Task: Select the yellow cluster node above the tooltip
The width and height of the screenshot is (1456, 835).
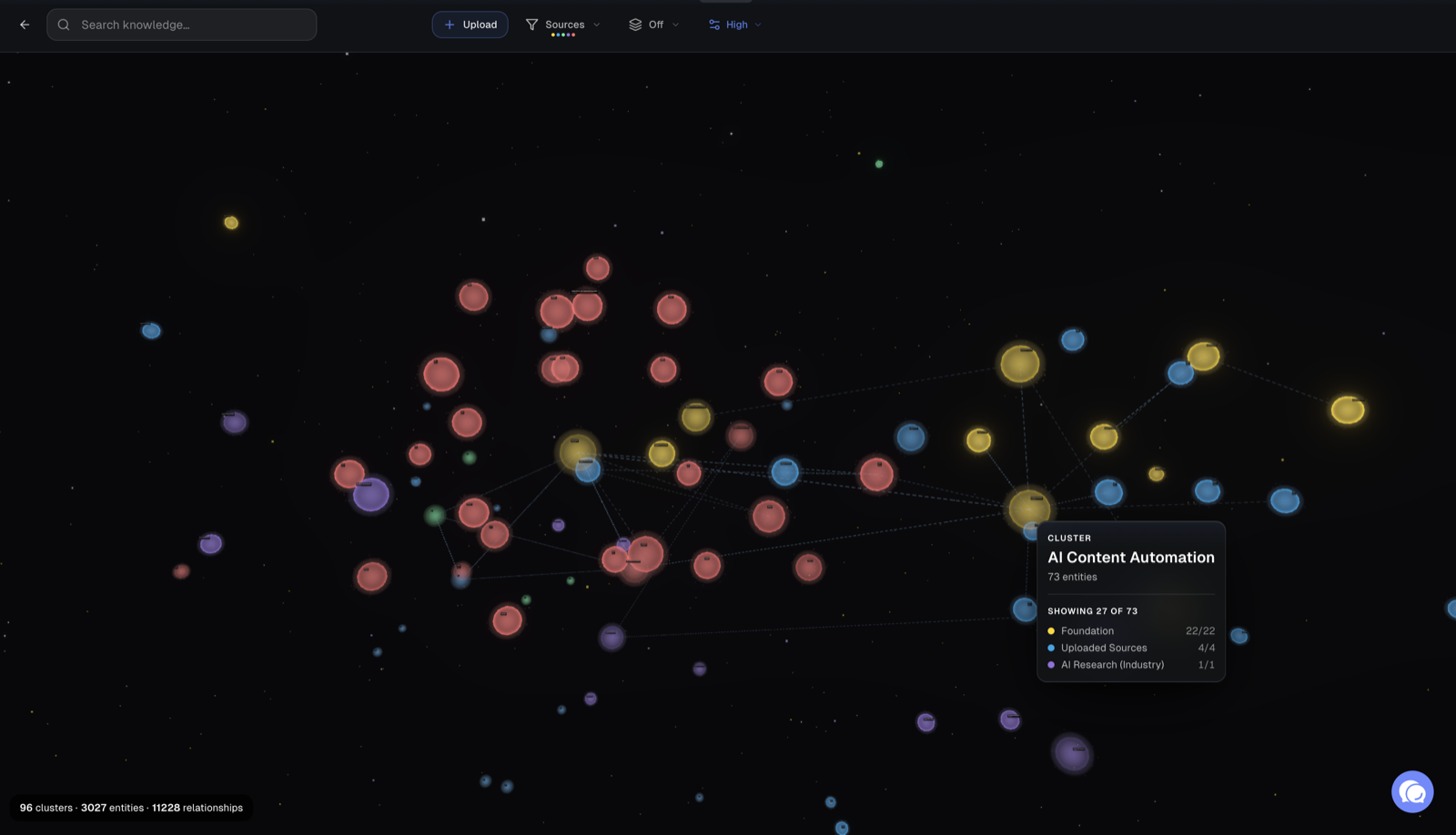Action: pos(1029,508)
